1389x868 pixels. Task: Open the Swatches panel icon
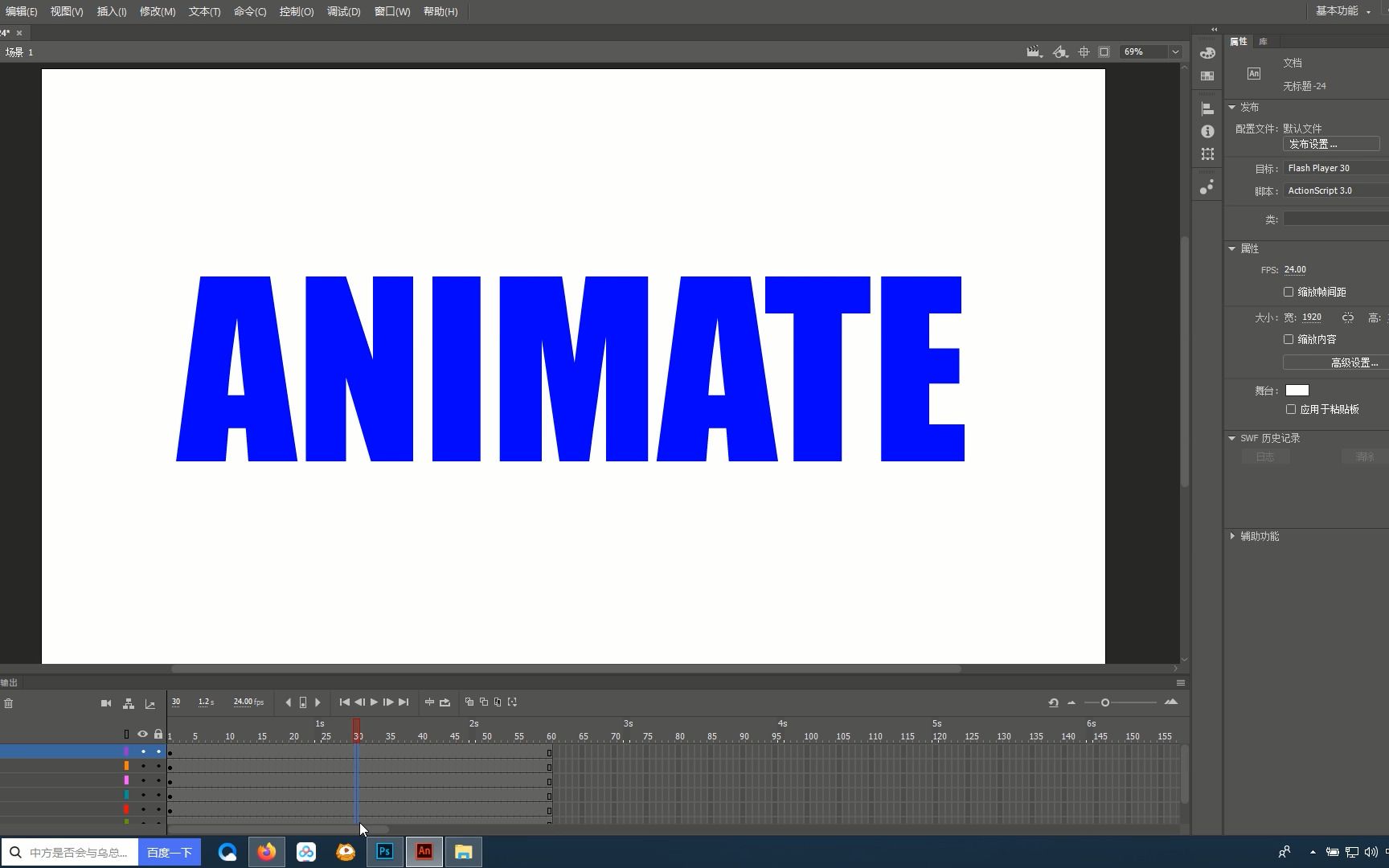(1207, 76)
